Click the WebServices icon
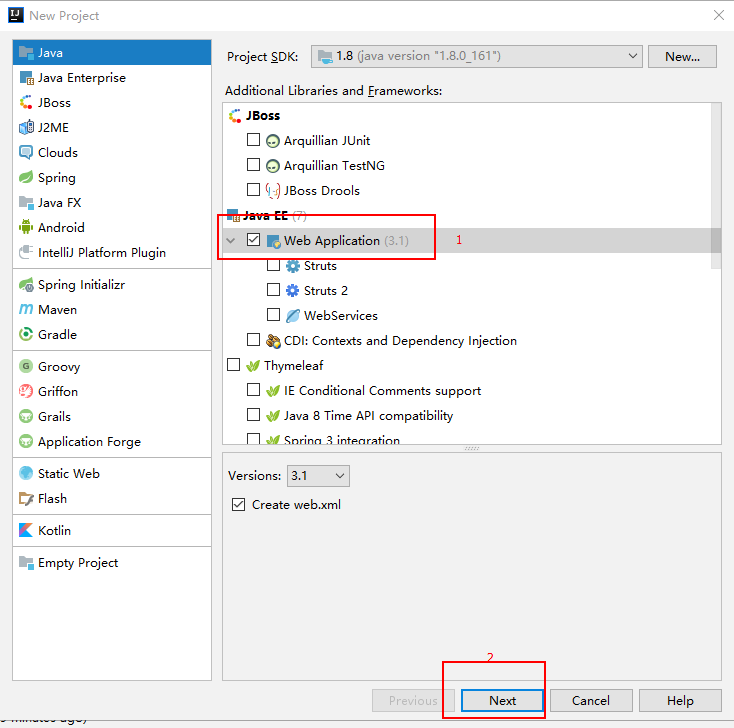The width and height of the screenshot is (734, 728). 293,316
